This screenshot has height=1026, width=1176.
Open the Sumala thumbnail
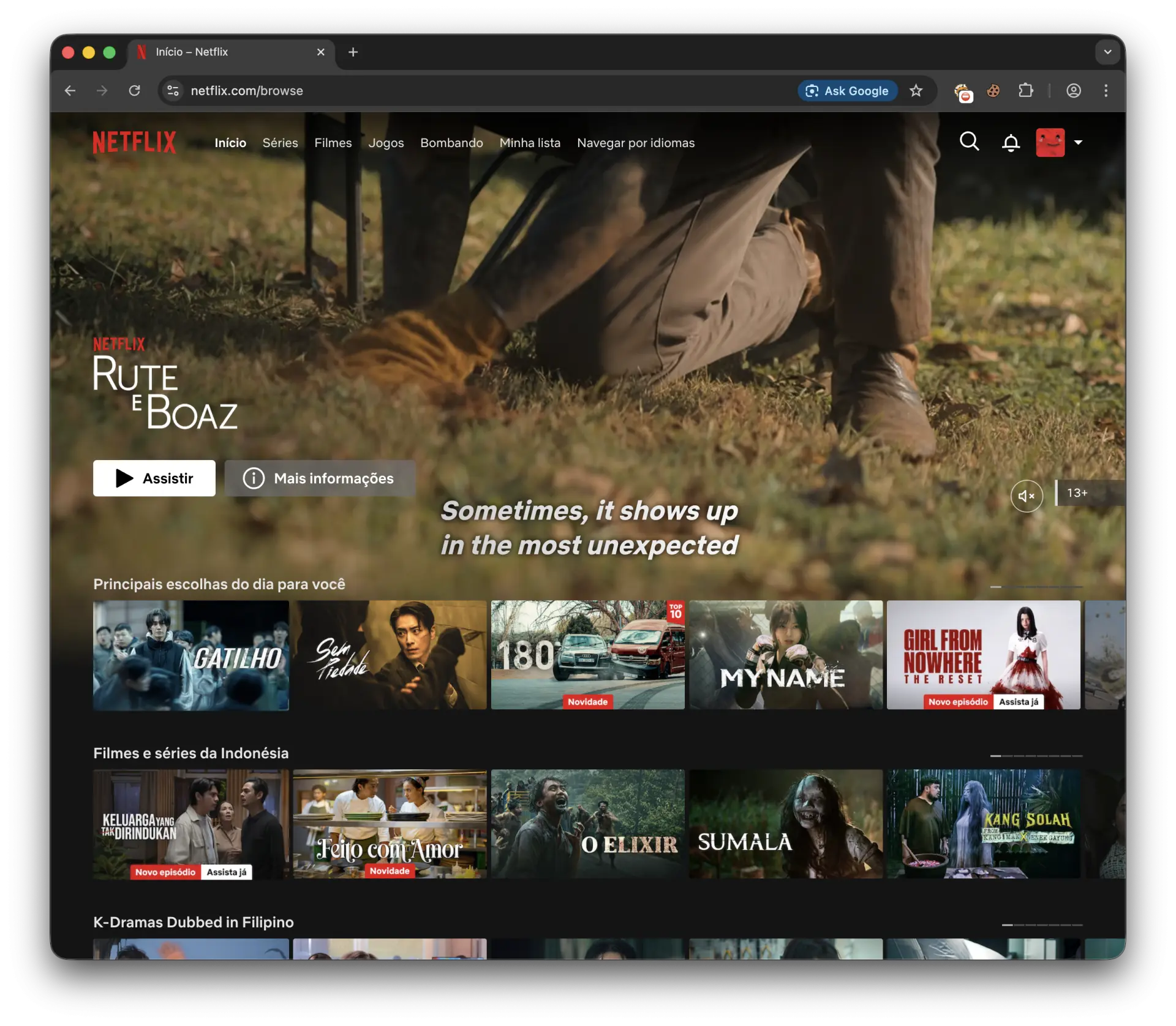[x=786, y=824]
